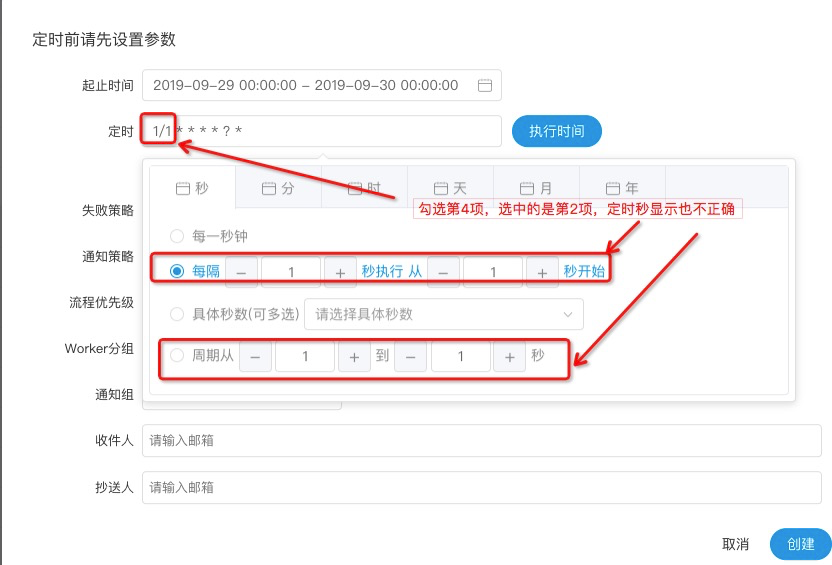This screenshot has width=832, height=565.
Task: Click the 执行时间 button
Action: click(x=557, y=131)
